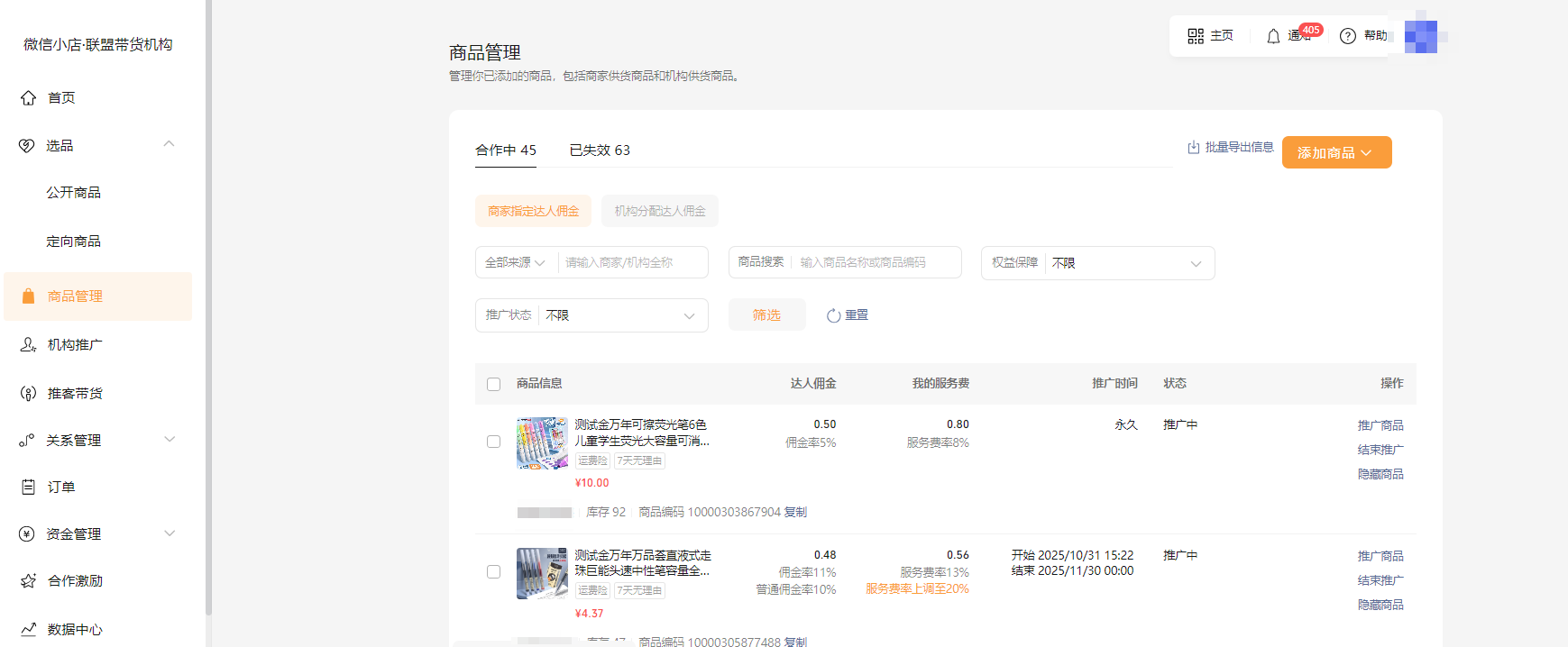
Task: Select the 机构分配达人佣金 tab
Action: (x=660, y=211)
